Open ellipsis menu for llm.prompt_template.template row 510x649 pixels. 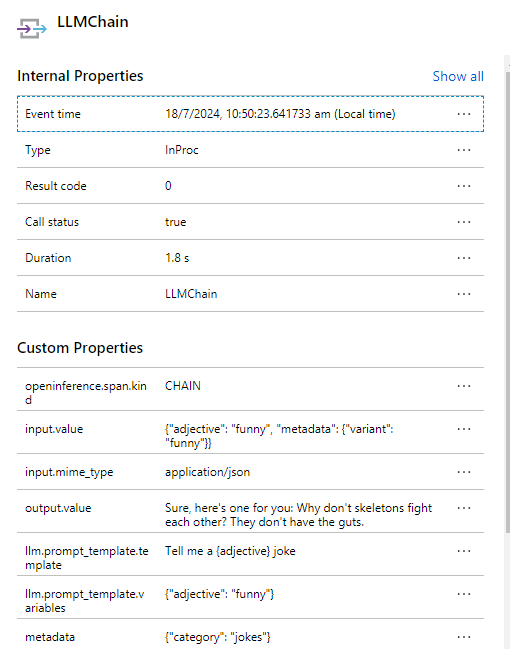coord(464,551)
